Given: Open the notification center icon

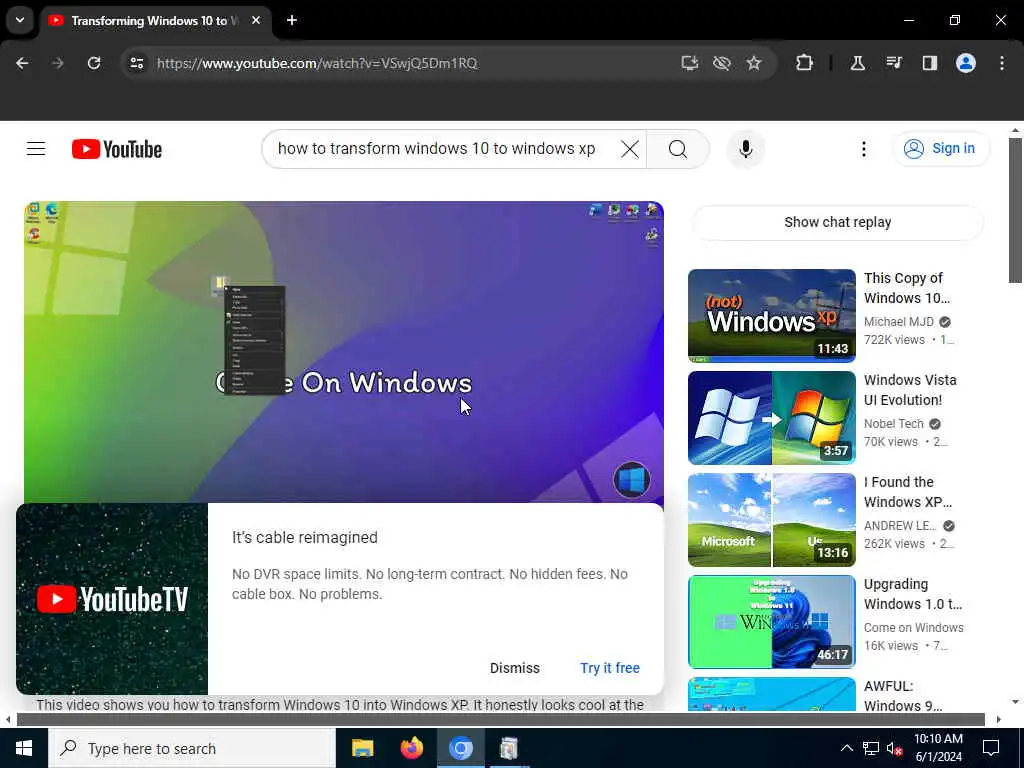Looking at the screenshot, I should click(x=991, y=748).
